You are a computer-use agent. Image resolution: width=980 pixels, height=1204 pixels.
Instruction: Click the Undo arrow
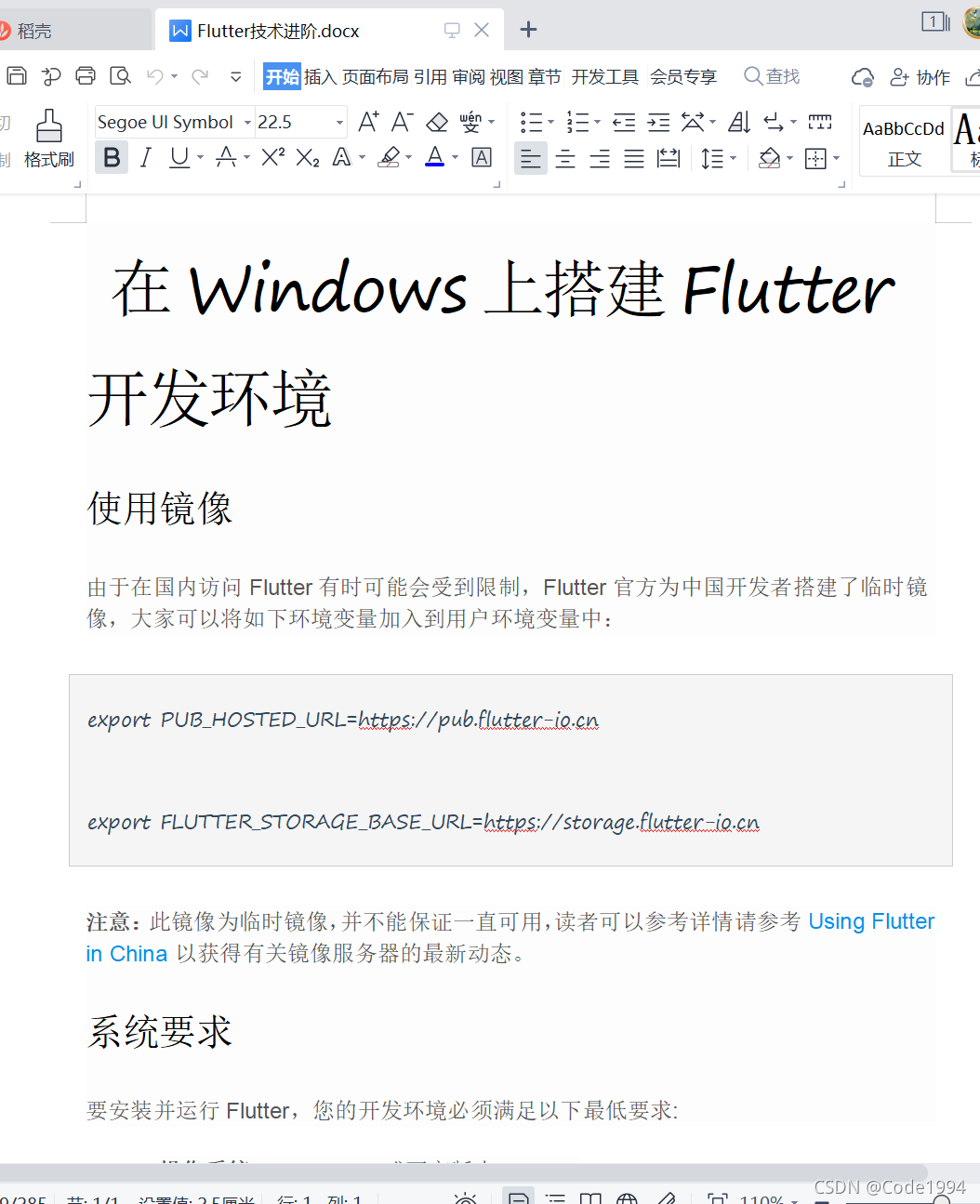(x=155, y=76)
